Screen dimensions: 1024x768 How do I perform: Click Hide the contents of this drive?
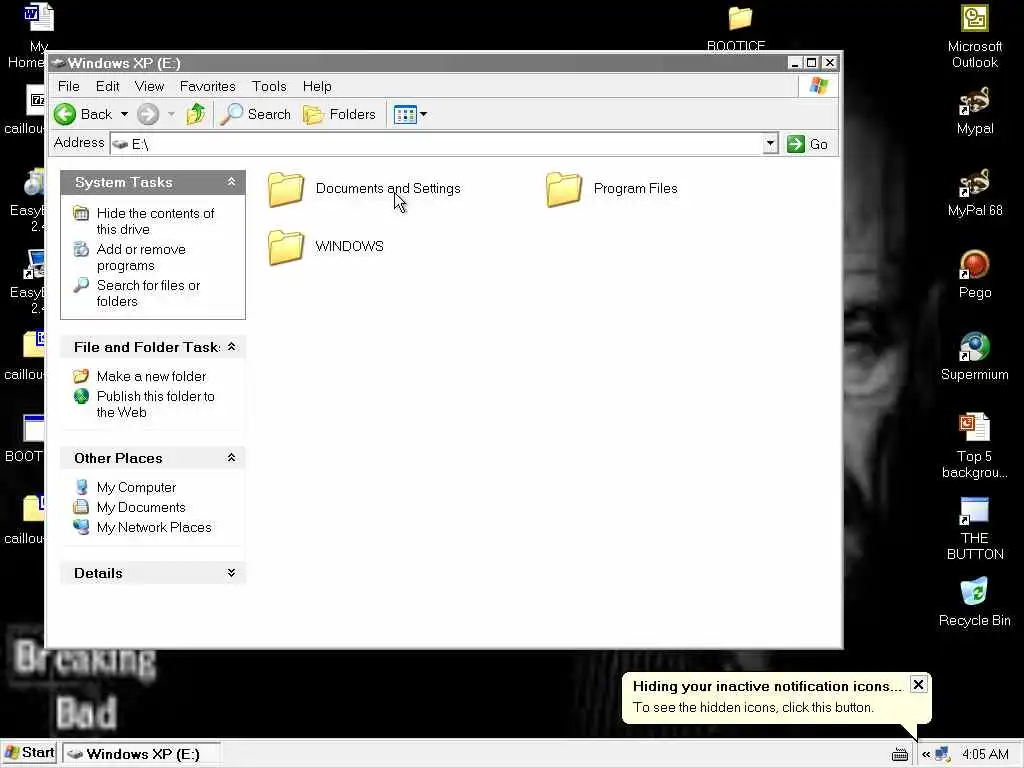[x=155, y=221]
